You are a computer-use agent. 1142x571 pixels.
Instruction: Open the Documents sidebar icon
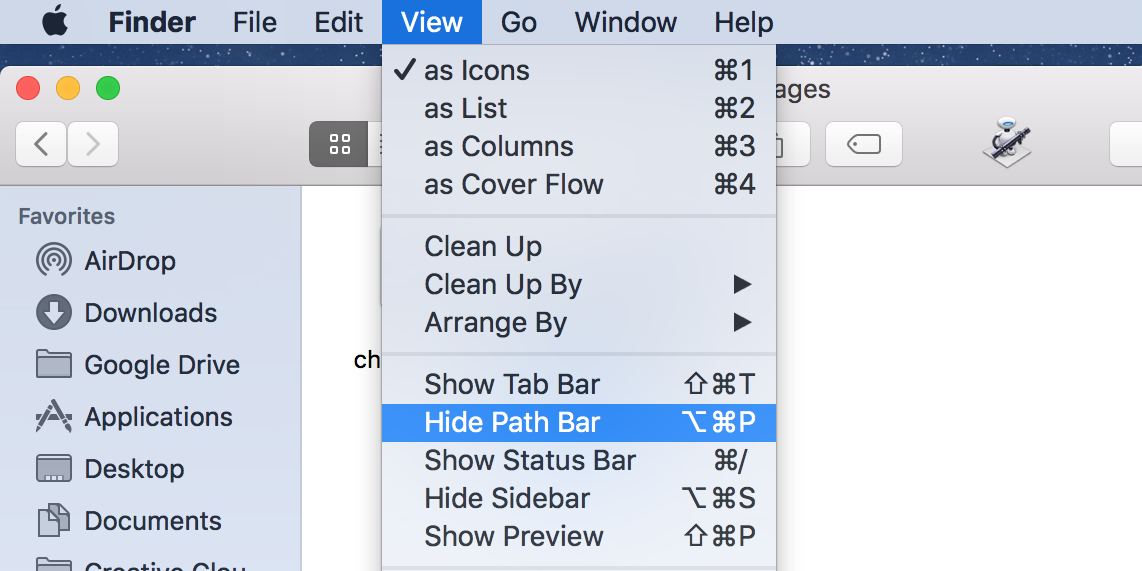coord(53,521)
